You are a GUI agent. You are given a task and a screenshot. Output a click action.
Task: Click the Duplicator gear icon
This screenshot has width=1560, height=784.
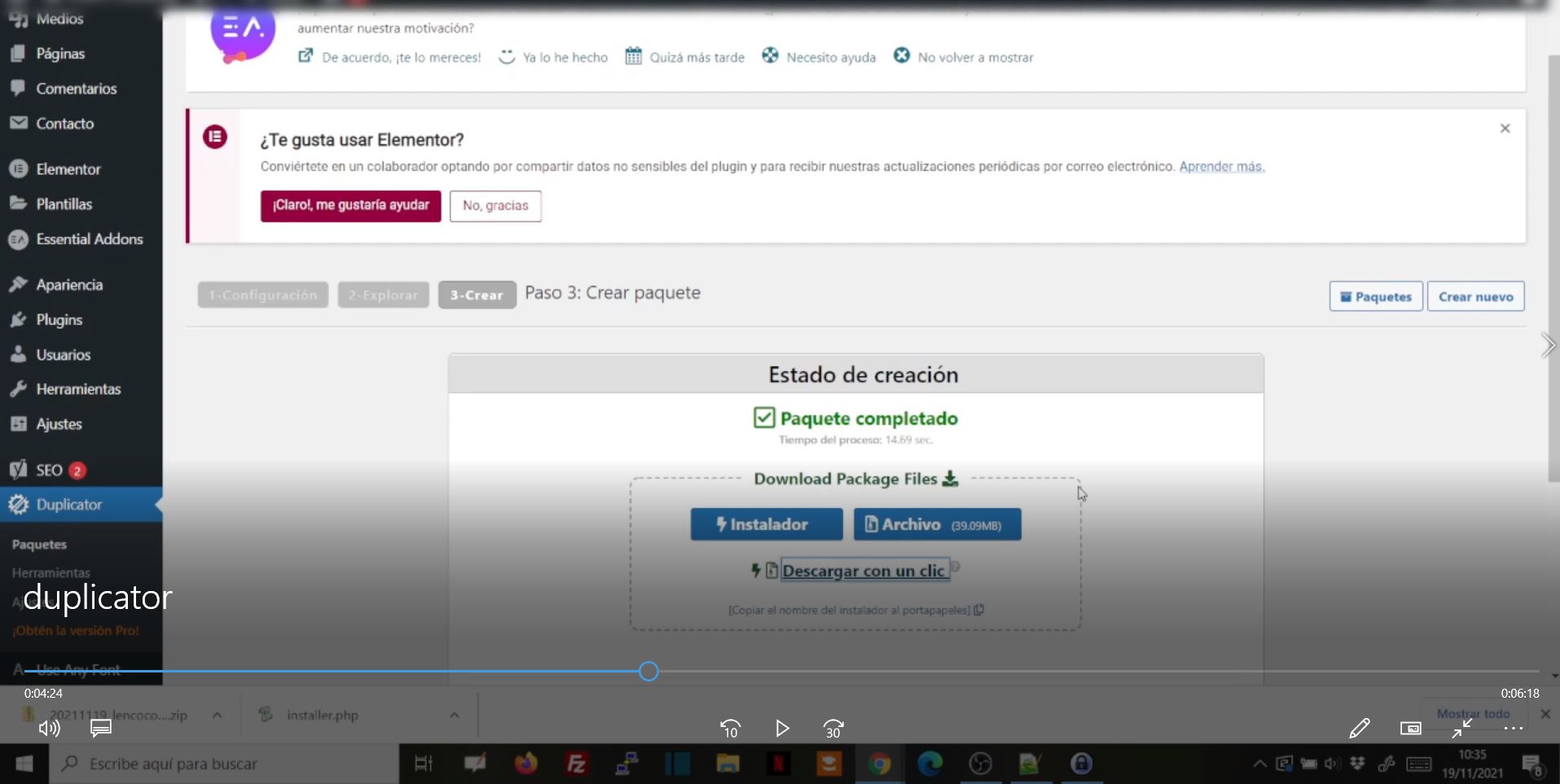[x=18, y=505]
